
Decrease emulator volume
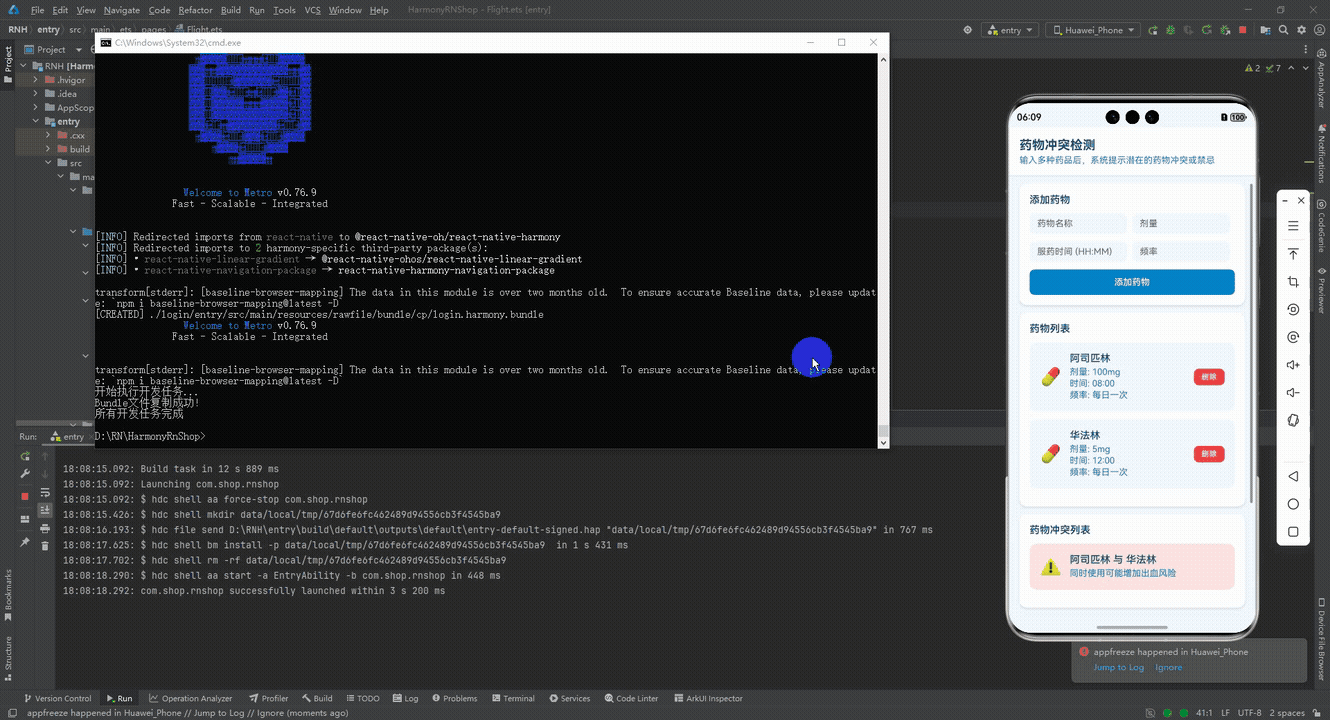pyautogui.click(x=1293, y=393)
